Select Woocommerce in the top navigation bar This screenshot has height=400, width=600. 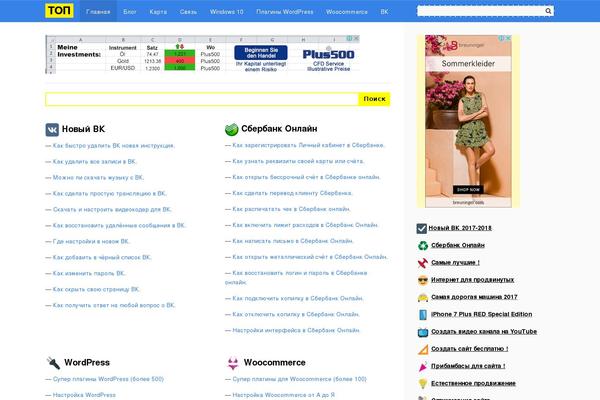tap(347, 11)
